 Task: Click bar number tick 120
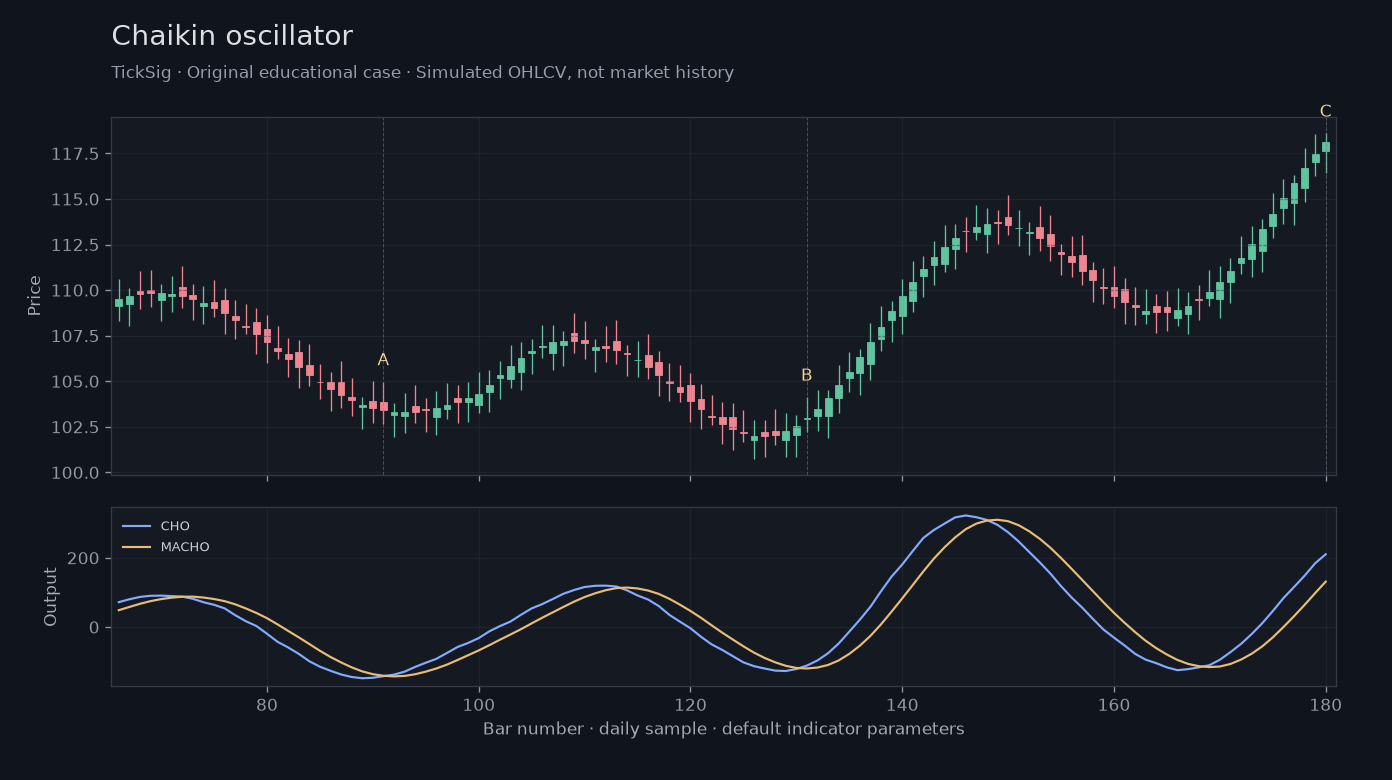click(x=690, y=704)
